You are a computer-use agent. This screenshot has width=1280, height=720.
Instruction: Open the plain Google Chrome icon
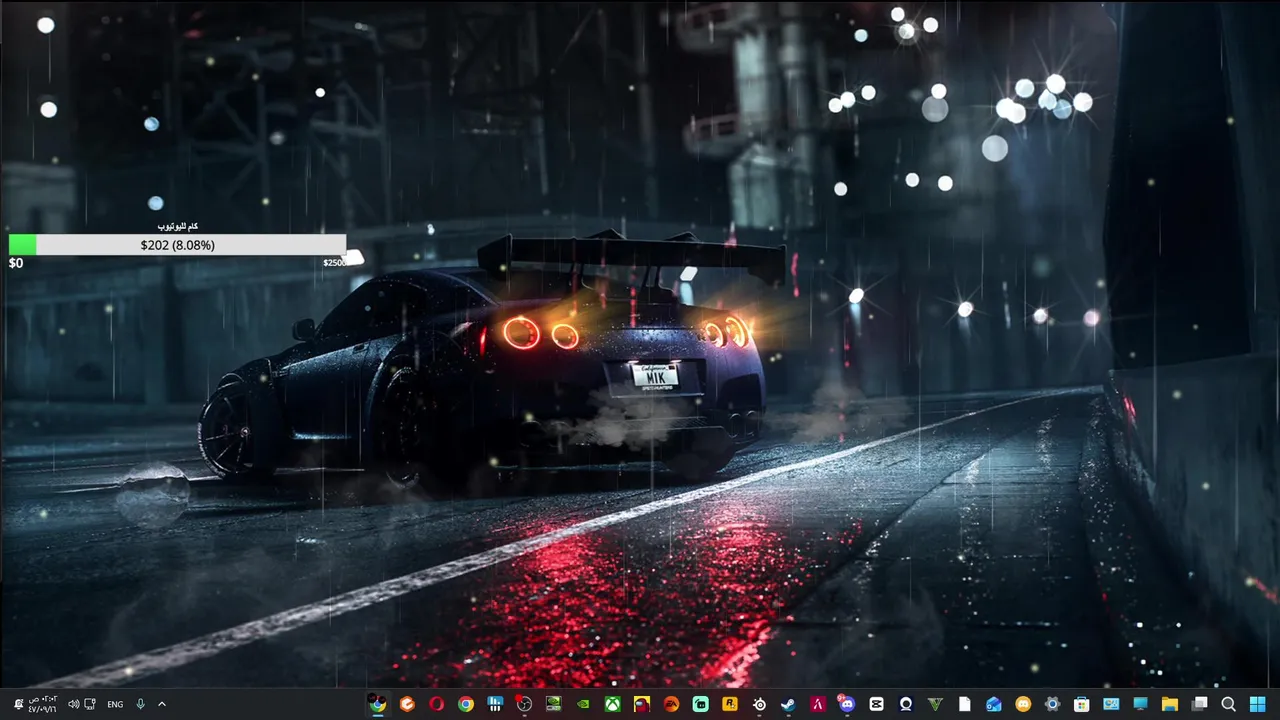[x=466, y=704]
